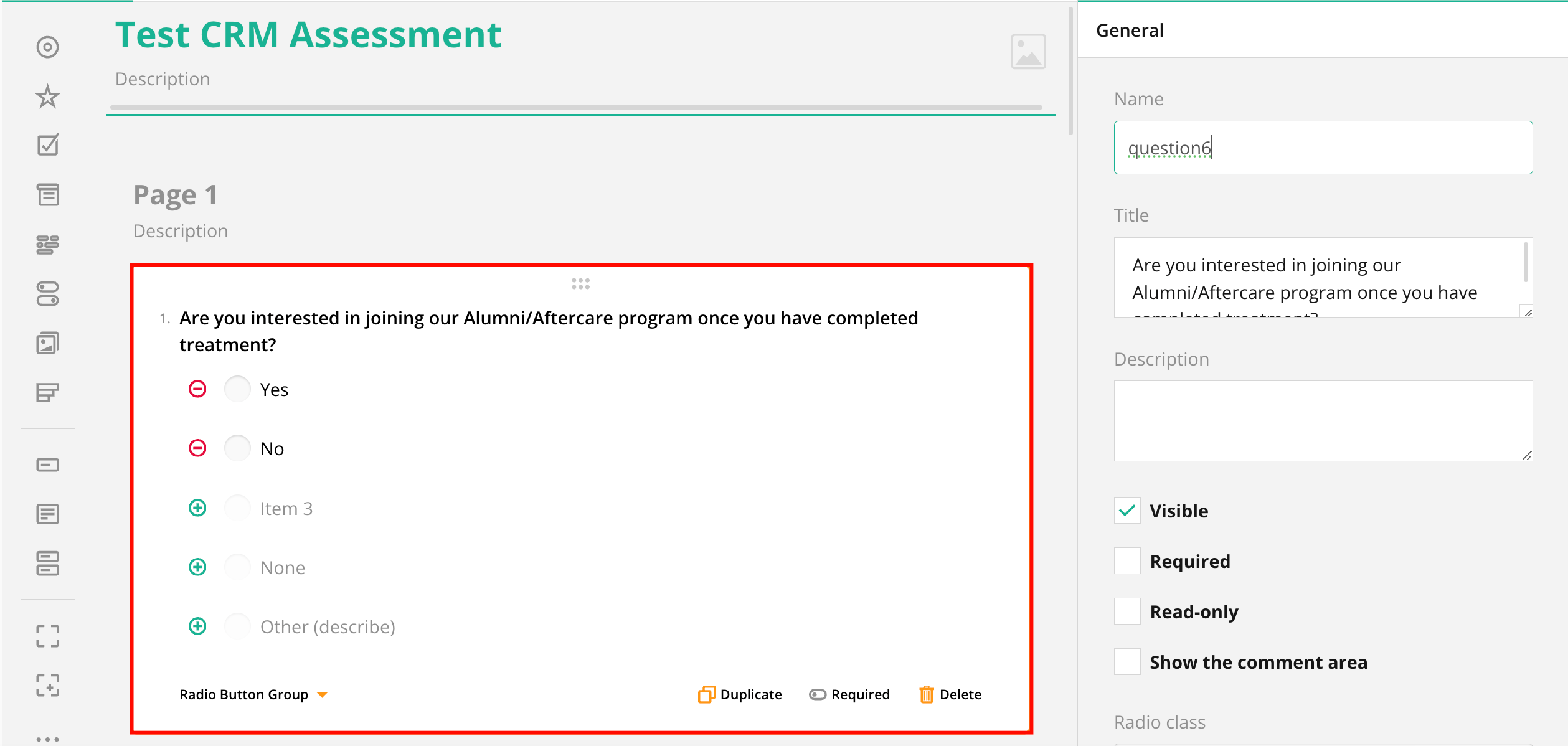1568x746 pixels.
Task: Click the survey logo image placeholder
Action: [x=1027, y=52]
